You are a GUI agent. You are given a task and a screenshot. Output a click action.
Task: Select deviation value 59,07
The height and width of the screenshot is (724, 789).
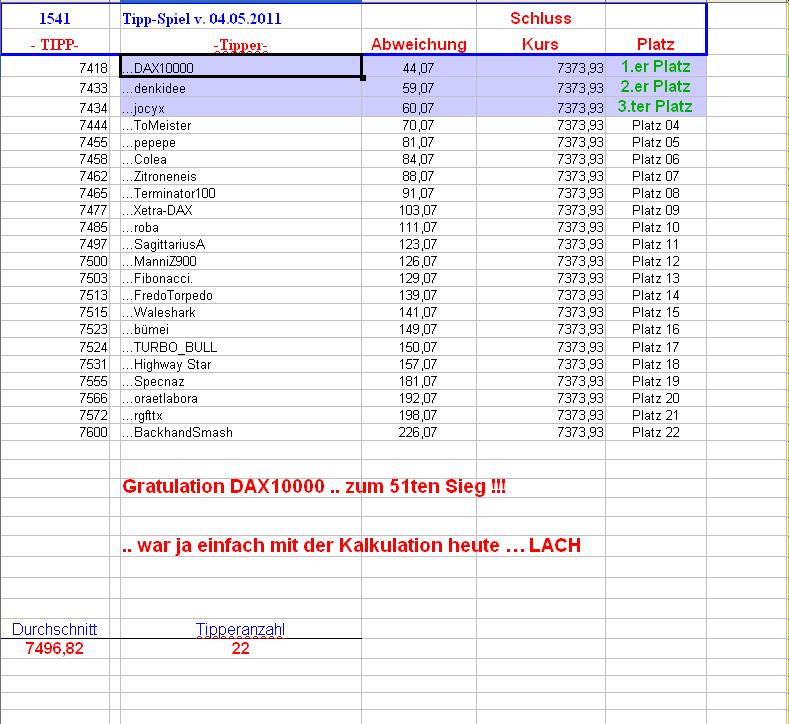pos(419,88)
